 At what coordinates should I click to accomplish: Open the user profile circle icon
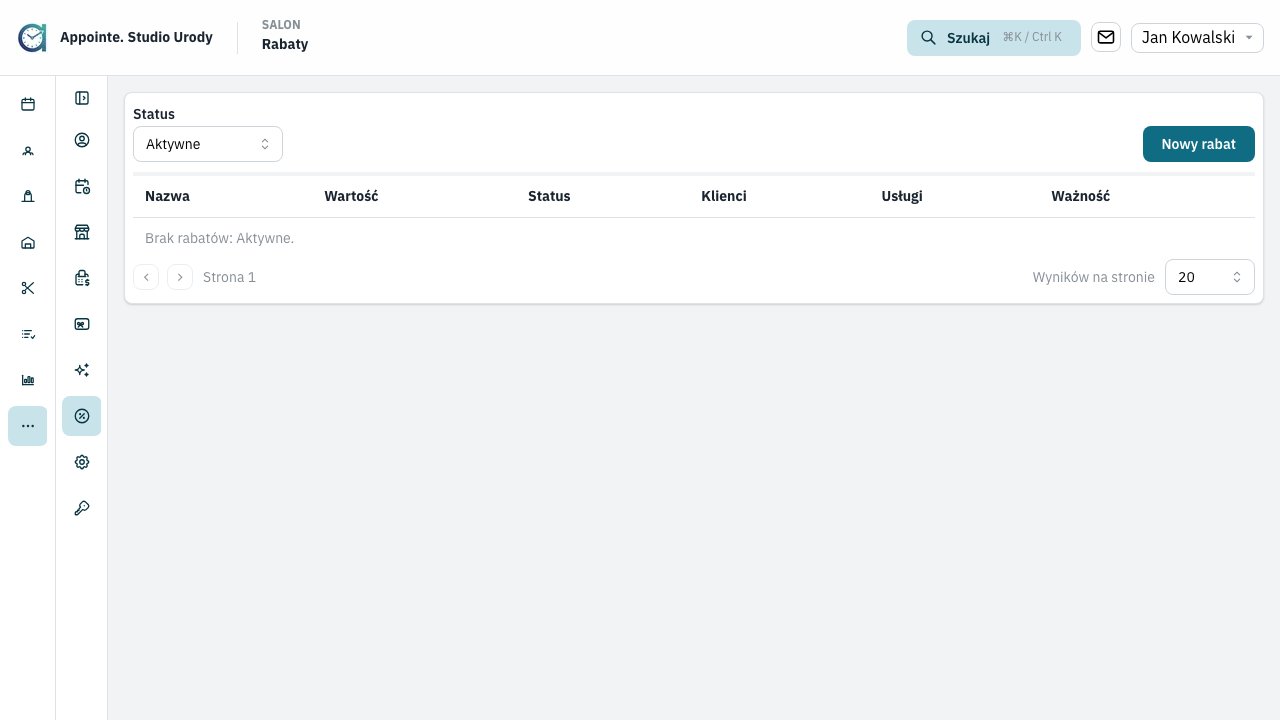[x=82, y=140]
